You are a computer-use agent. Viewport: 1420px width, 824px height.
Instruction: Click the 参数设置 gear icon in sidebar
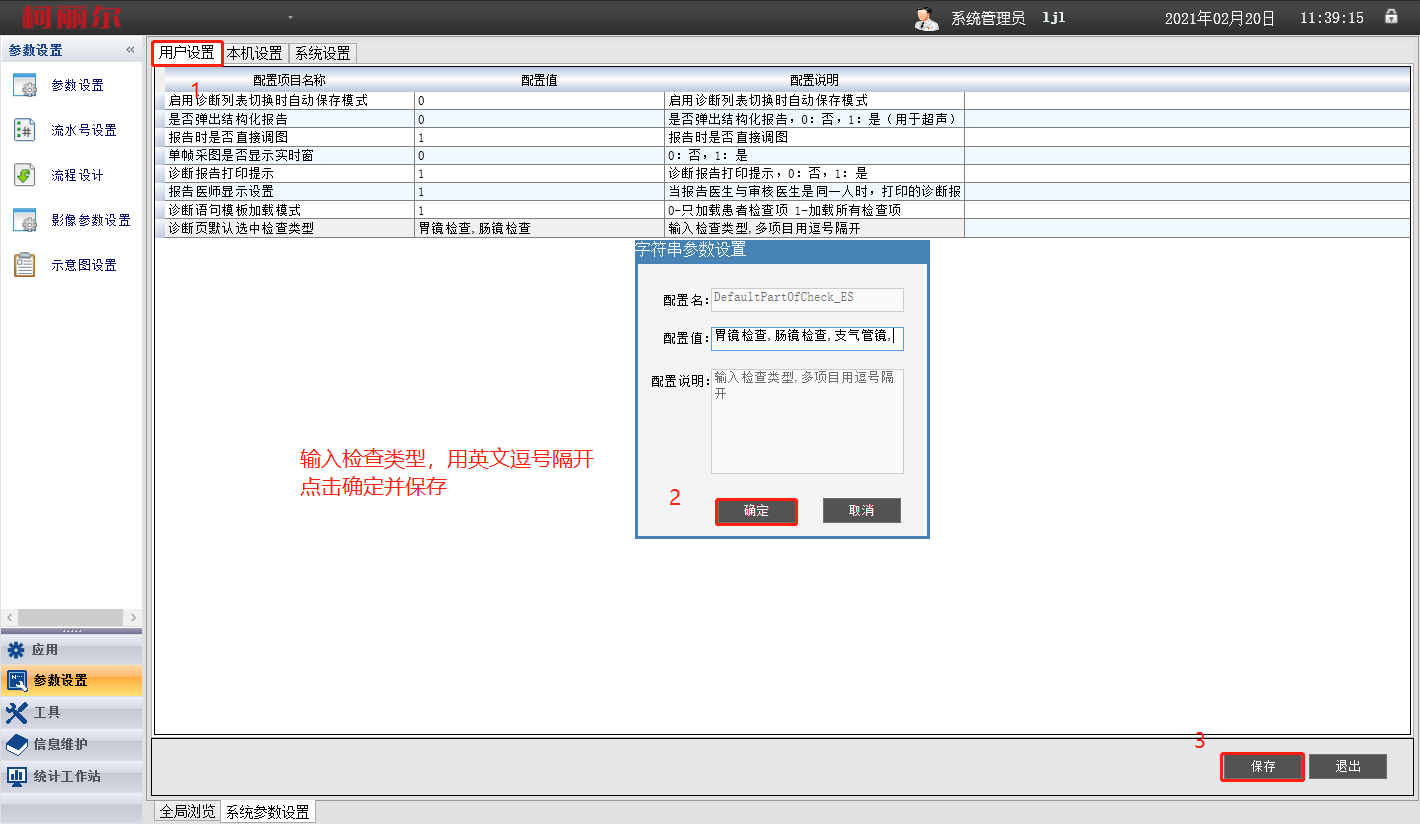[x=25, y=86]
